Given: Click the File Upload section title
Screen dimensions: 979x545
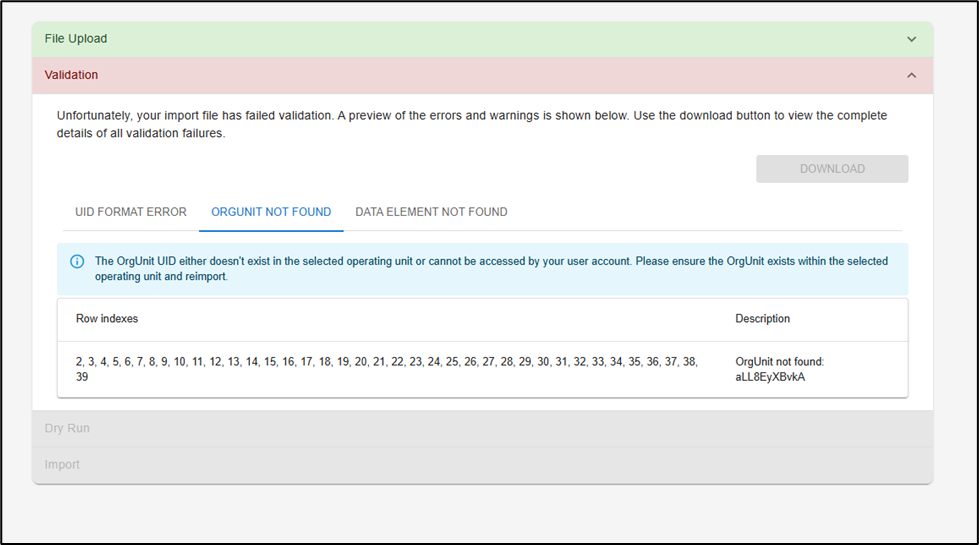Looking at the screenshot, I should tap(76, 39).
